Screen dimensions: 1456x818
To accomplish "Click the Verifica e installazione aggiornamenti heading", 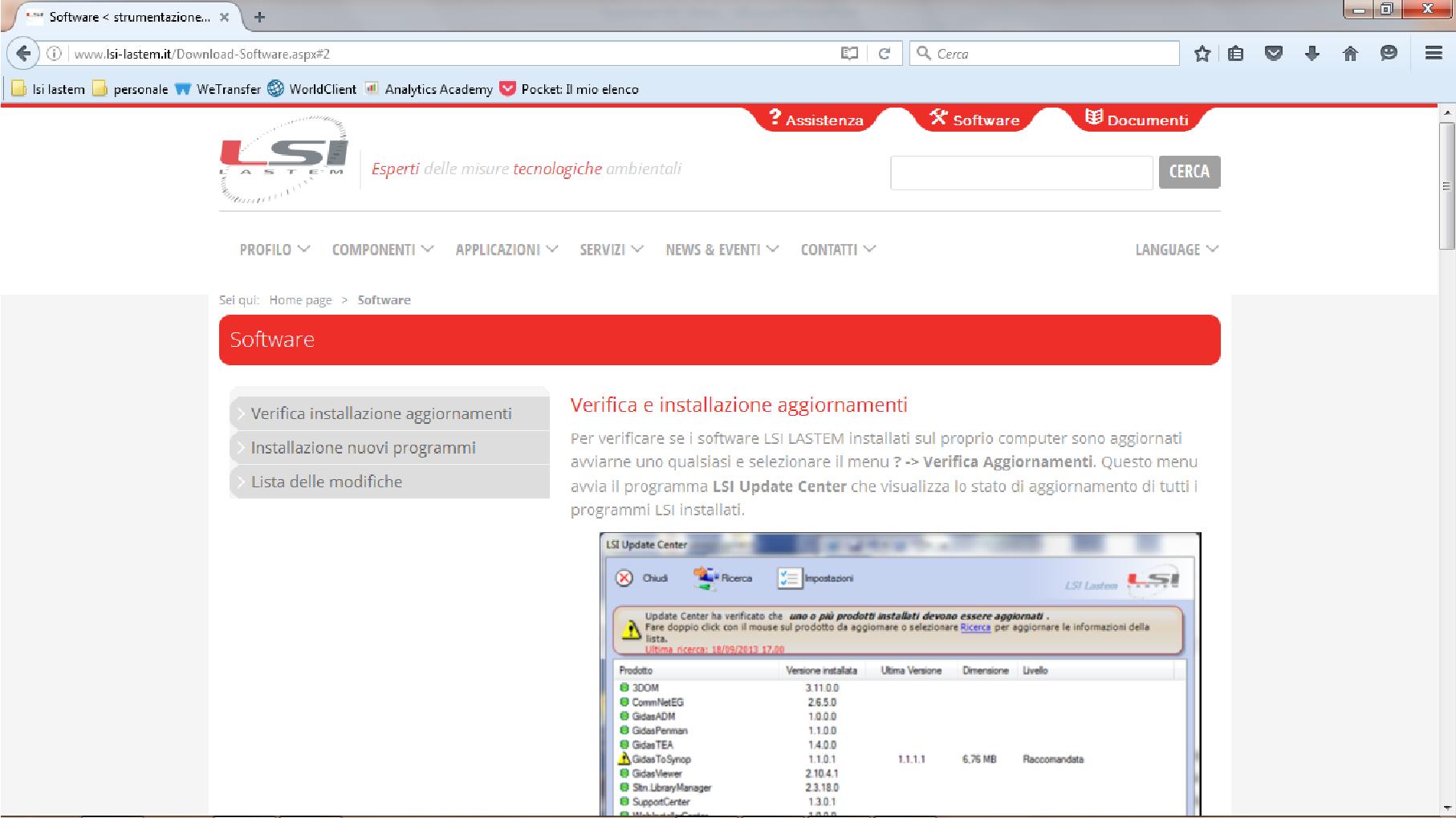I will 738,405.
